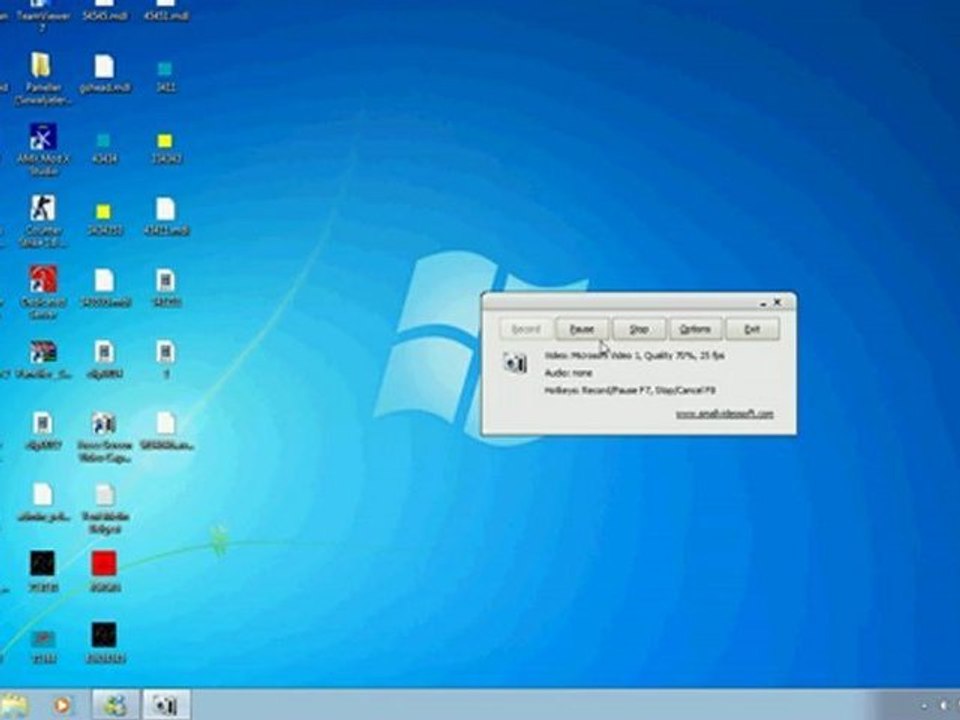Click the screen recorder taskbar button
The width and height of the screenshot is (960, 720).
pyautogui.click(x=166, y=705)
